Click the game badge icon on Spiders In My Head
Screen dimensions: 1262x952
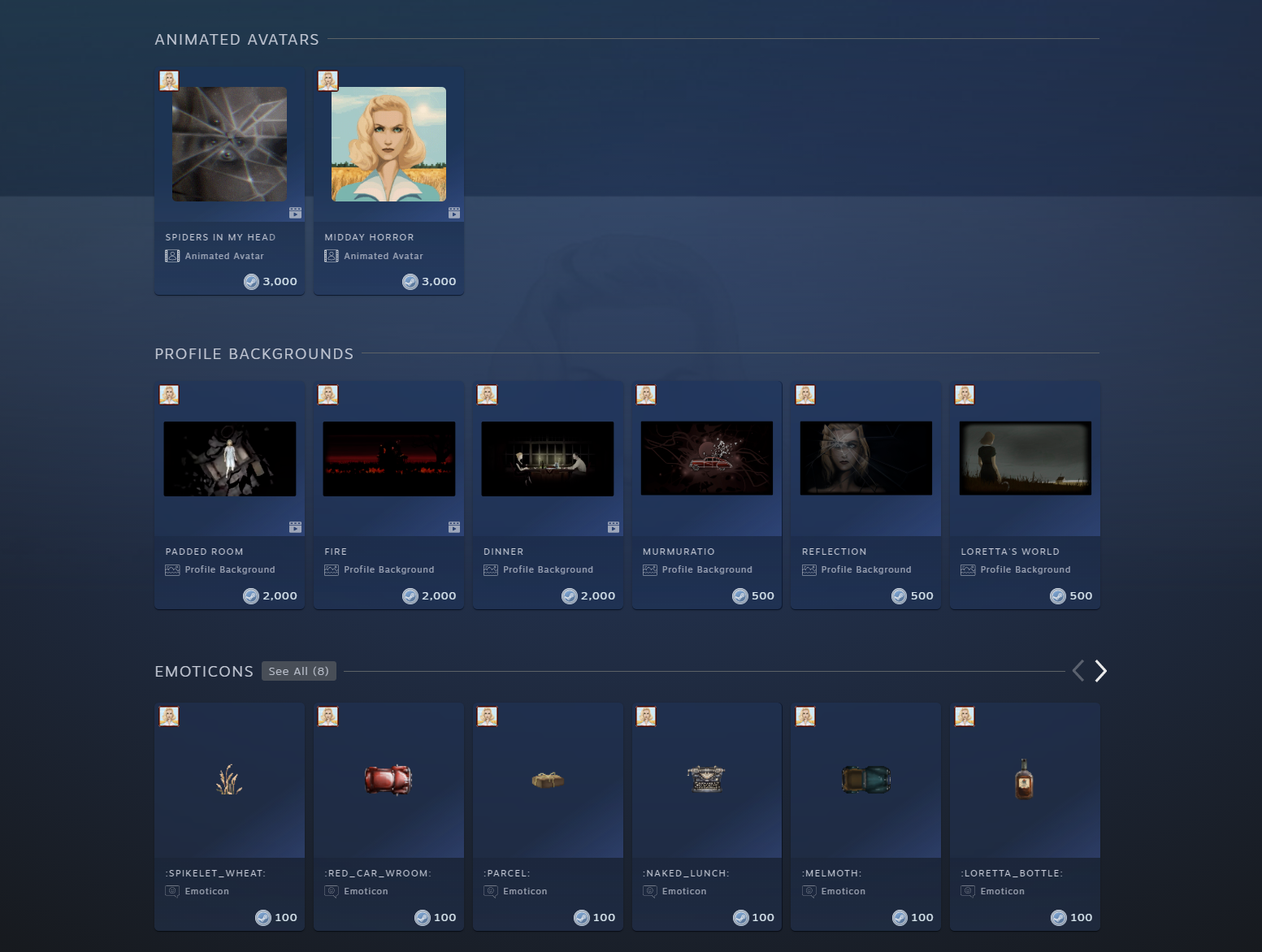coord(169,80)
